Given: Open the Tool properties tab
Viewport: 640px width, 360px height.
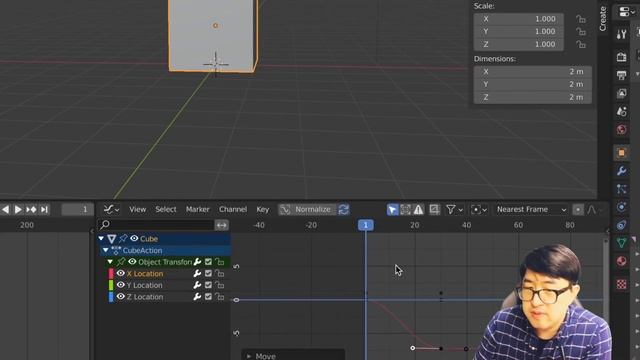Looking at the screenshot, I should [621, 34].
